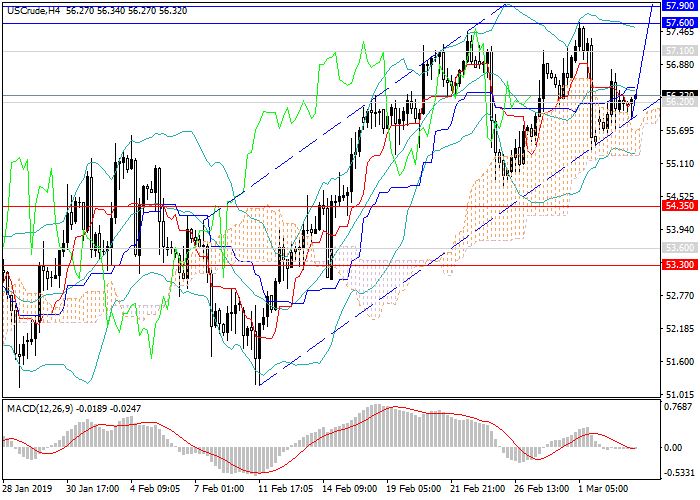Click the red 53.300 price label
This screenshot has height=500, width=700.
[x=680, y=264]
